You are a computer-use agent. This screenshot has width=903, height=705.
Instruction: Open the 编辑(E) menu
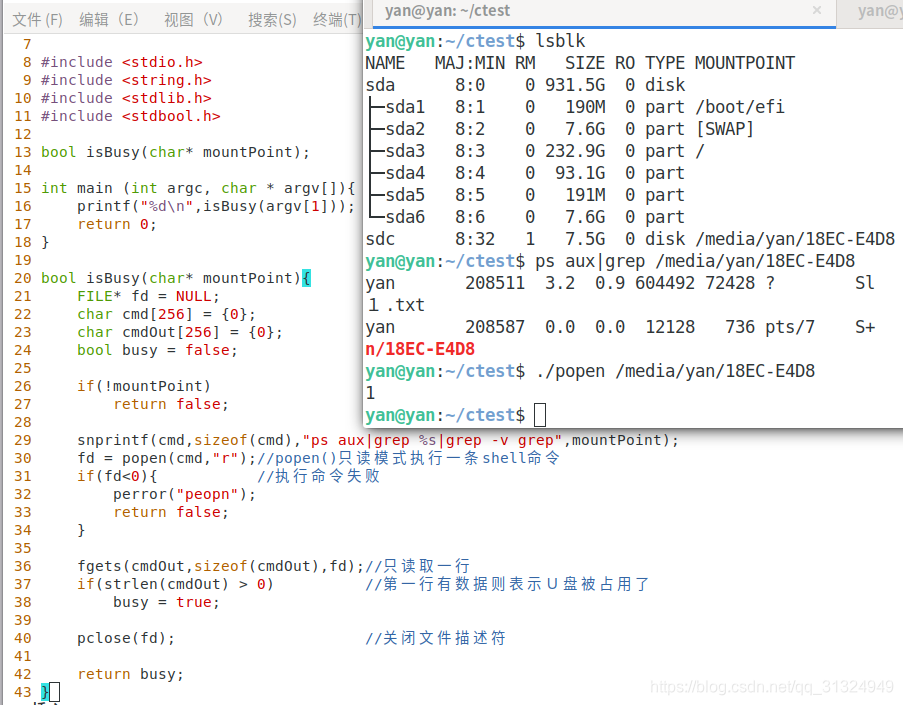[111, 18]
